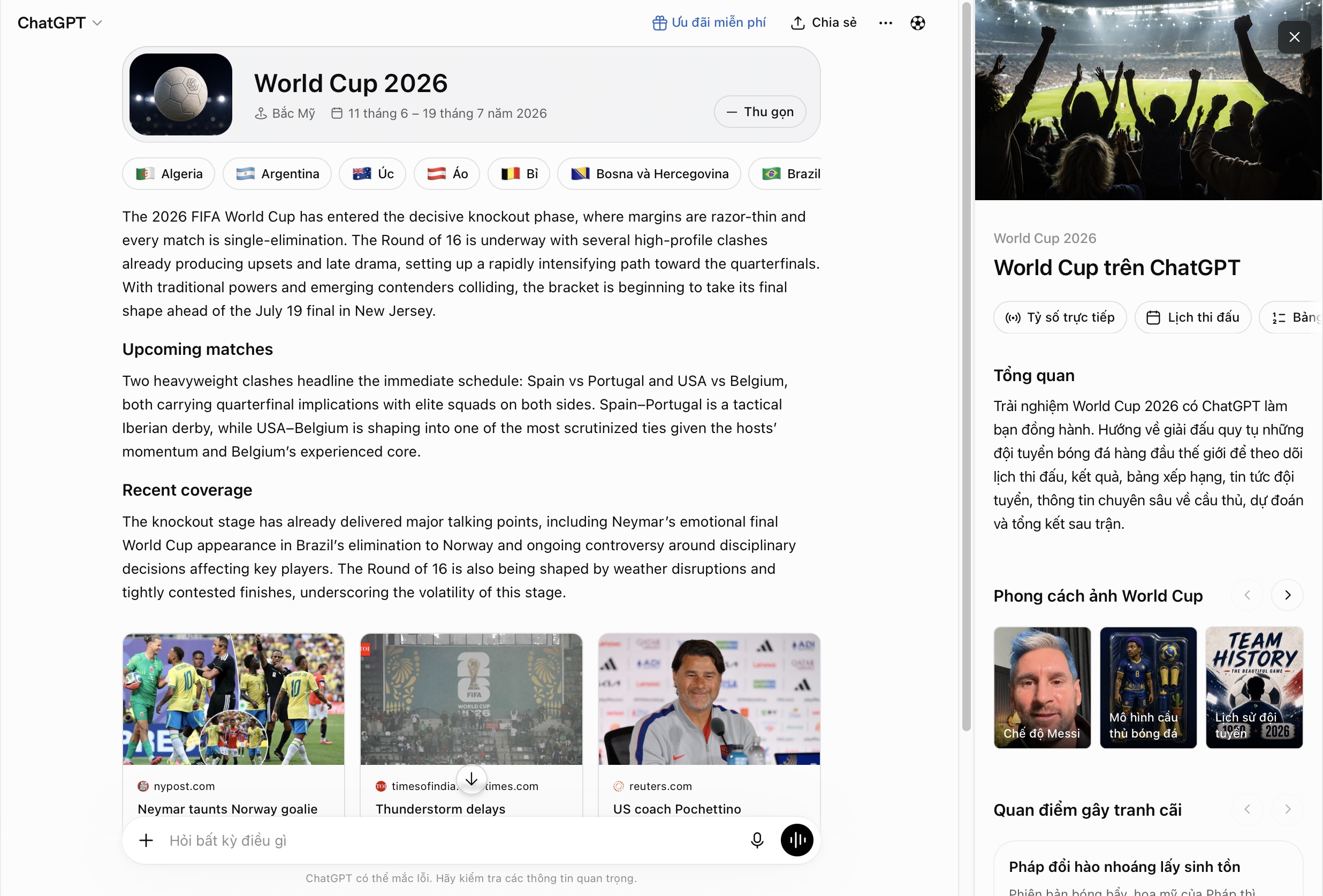
Task: Click the Chia sẻ share button
Action: pos(824,23)
